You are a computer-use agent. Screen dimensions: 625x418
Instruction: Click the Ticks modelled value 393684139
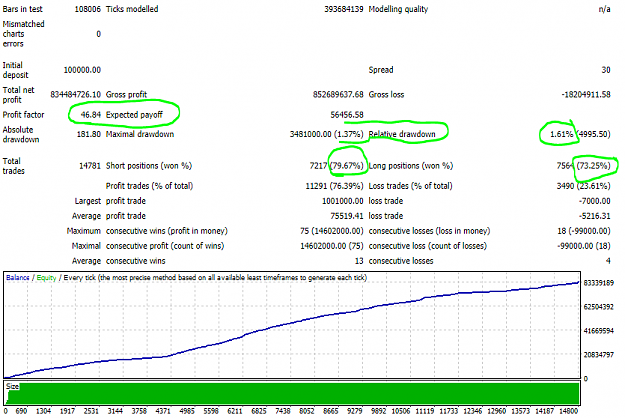pos(344,9)
